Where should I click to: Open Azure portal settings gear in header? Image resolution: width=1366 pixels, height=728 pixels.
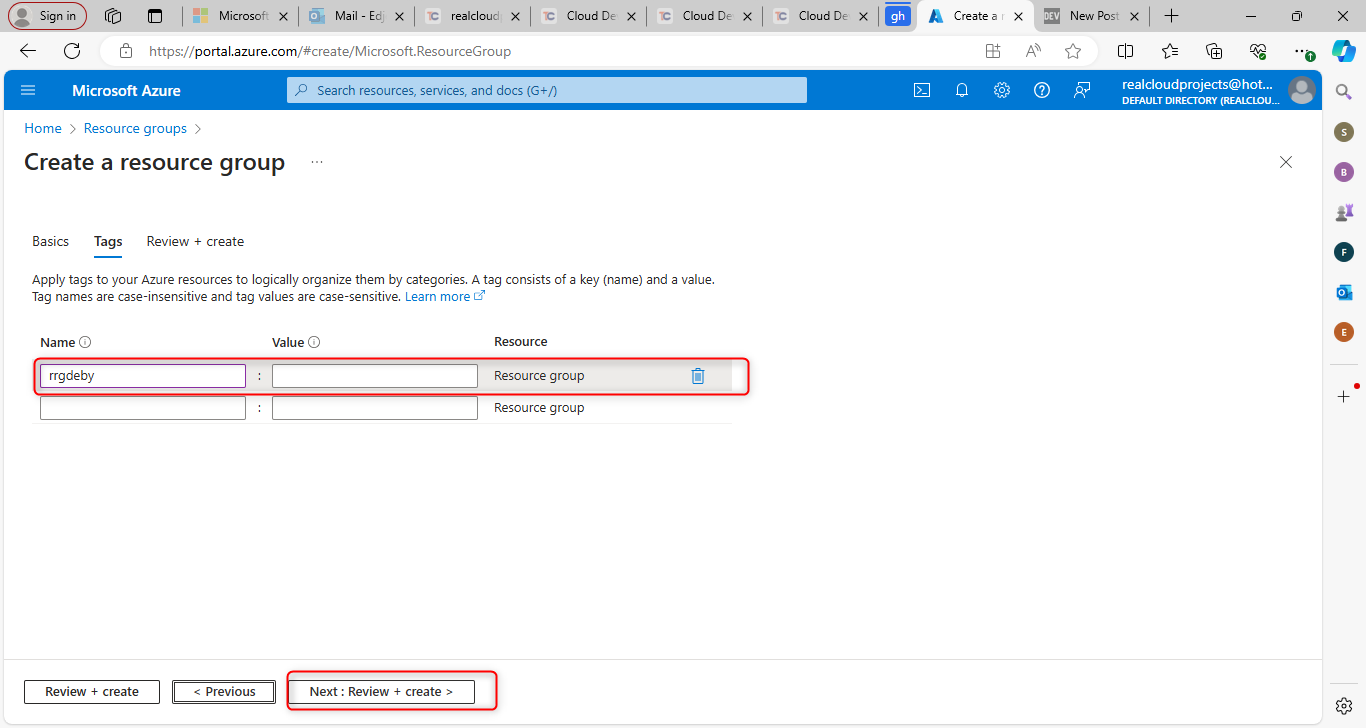(x=1002, y=90)
